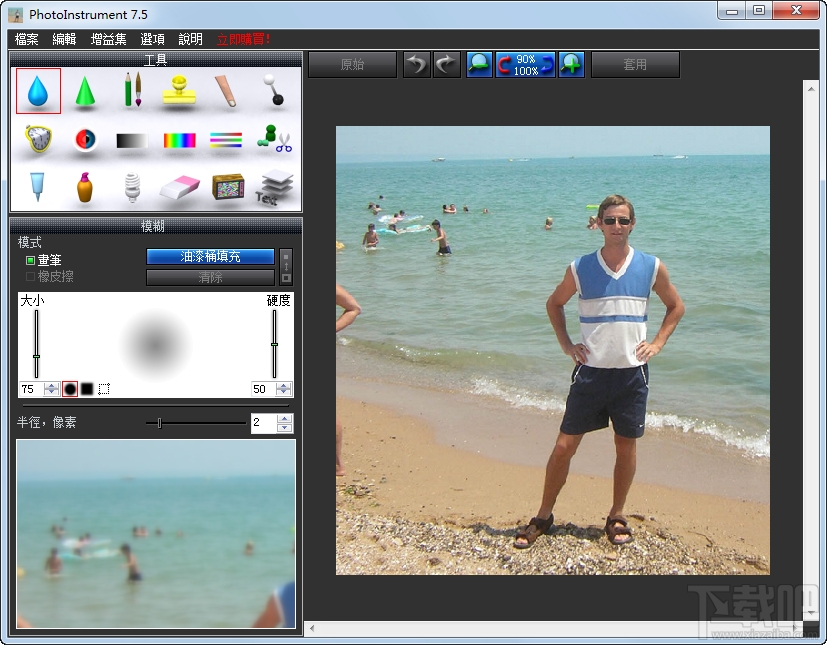Image resolution: width=827 pixels, height=645 pixels.
Task: Select the green cone Sharpen tool
Action: (85, 92)
